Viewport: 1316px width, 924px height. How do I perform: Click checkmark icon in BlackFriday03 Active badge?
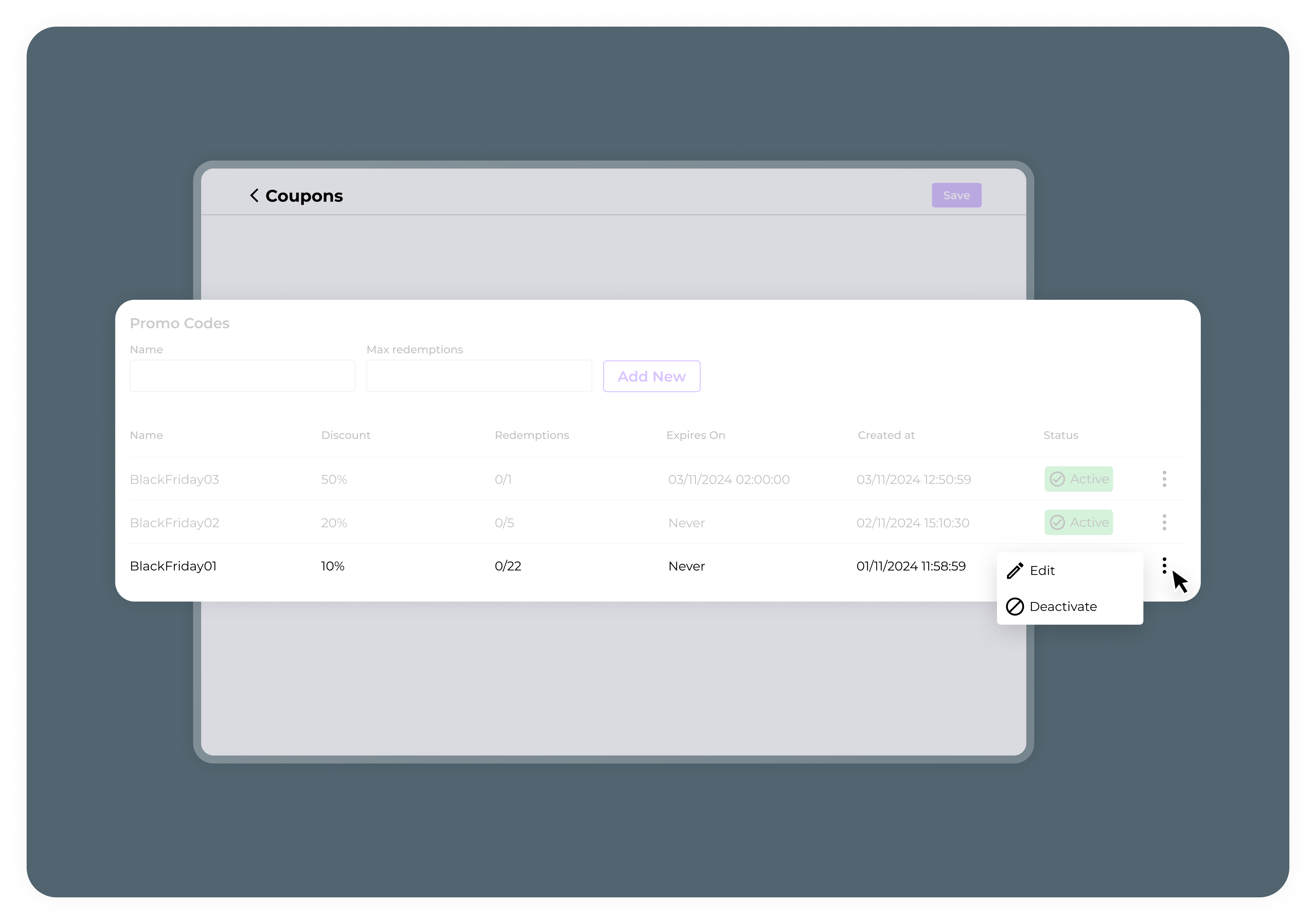1058,479
